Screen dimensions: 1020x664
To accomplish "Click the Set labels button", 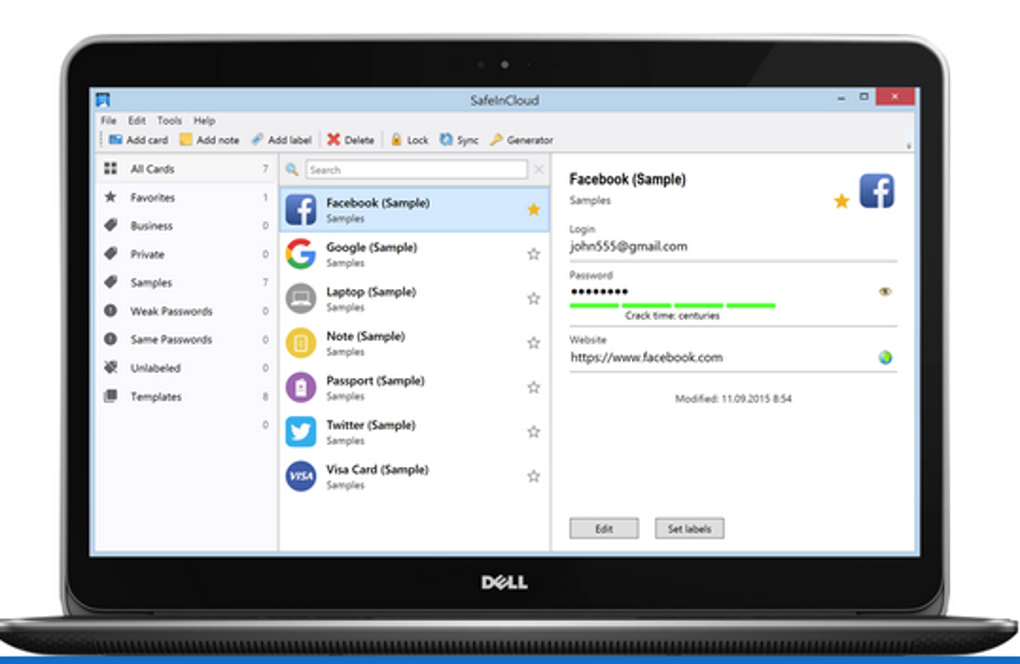I will point(689,529).
